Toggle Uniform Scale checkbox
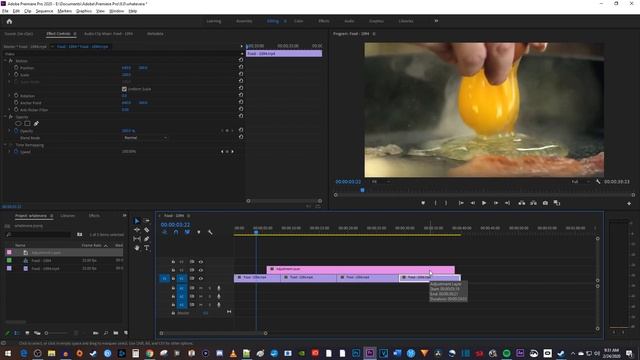640x360 pixels. tap(124, 89)
